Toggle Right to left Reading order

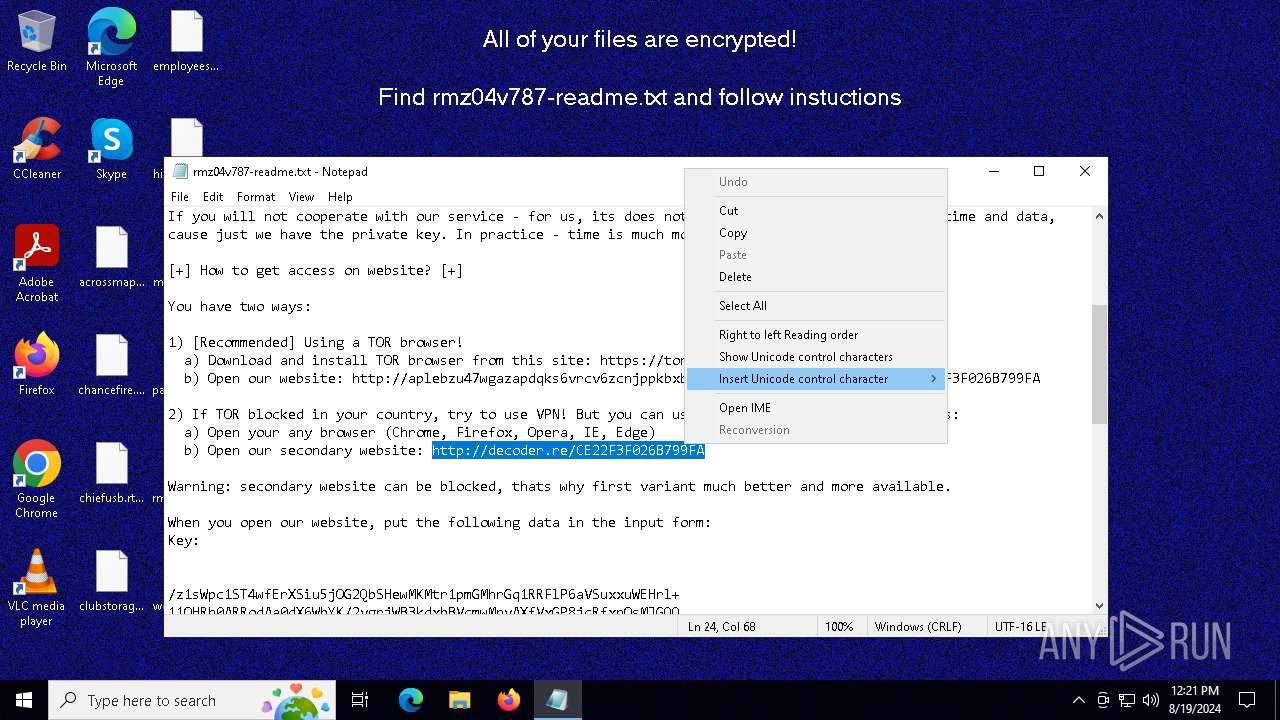coord(816,335)
